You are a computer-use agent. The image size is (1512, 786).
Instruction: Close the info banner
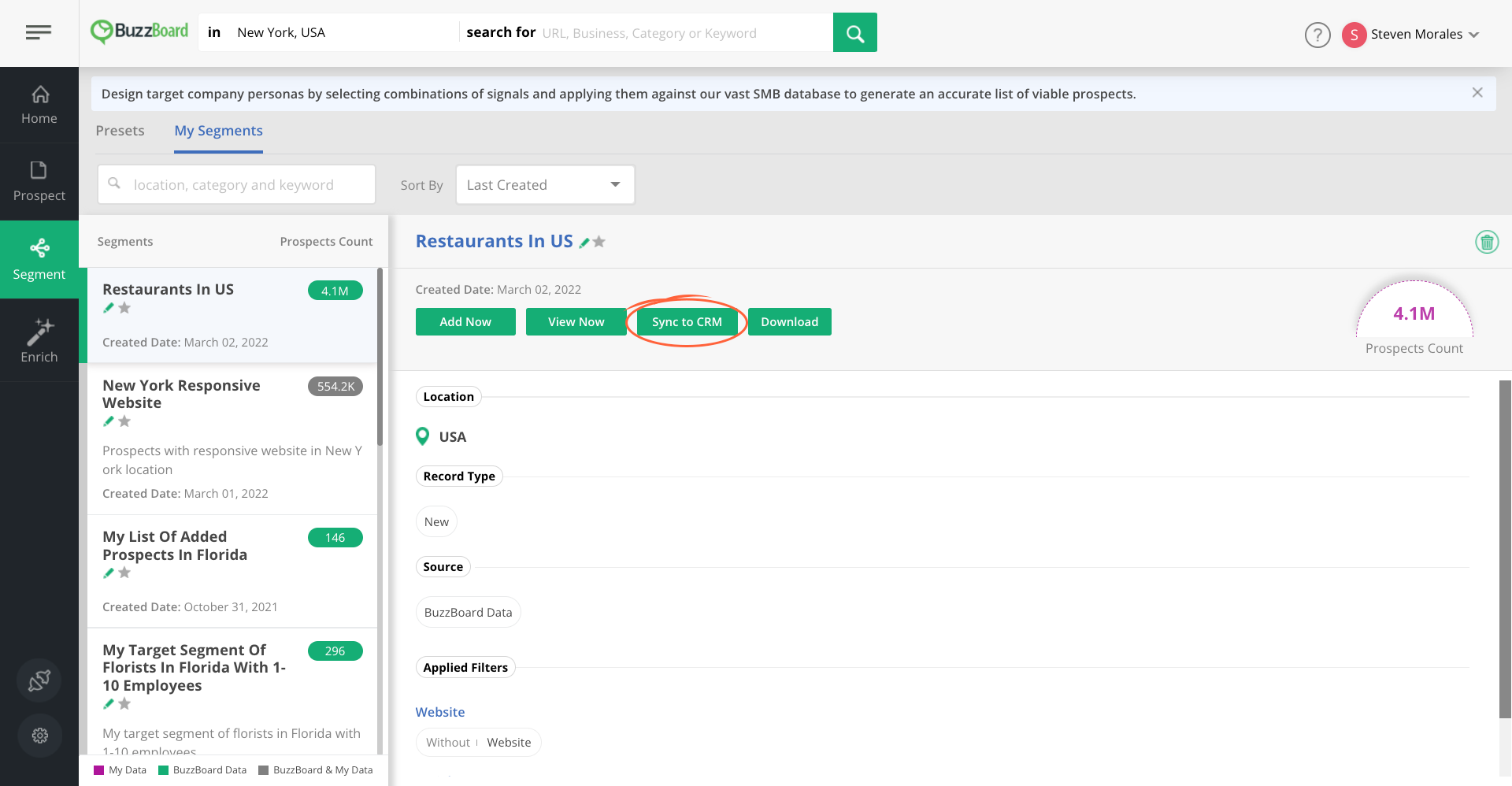tap(1477, 93)
